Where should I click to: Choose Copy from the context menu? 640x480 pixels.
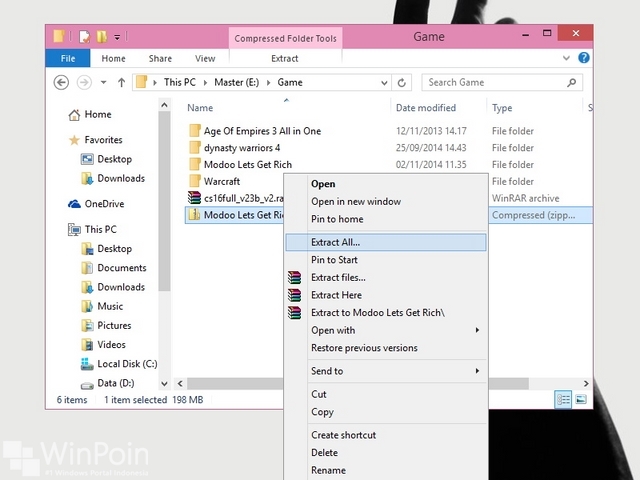386,412
